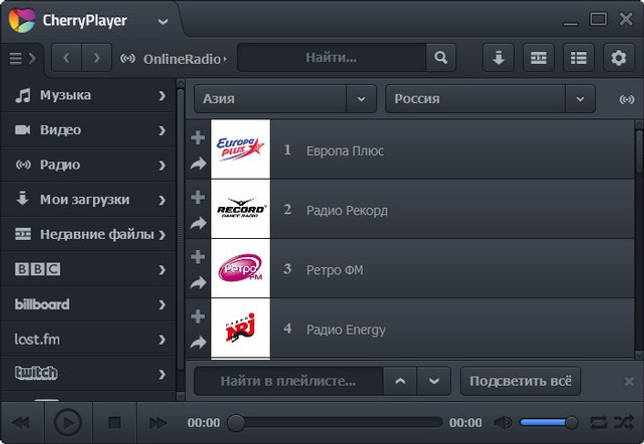Skip to next track
The width and height of the screenshot is (644, 444).
tap(158, 423)
